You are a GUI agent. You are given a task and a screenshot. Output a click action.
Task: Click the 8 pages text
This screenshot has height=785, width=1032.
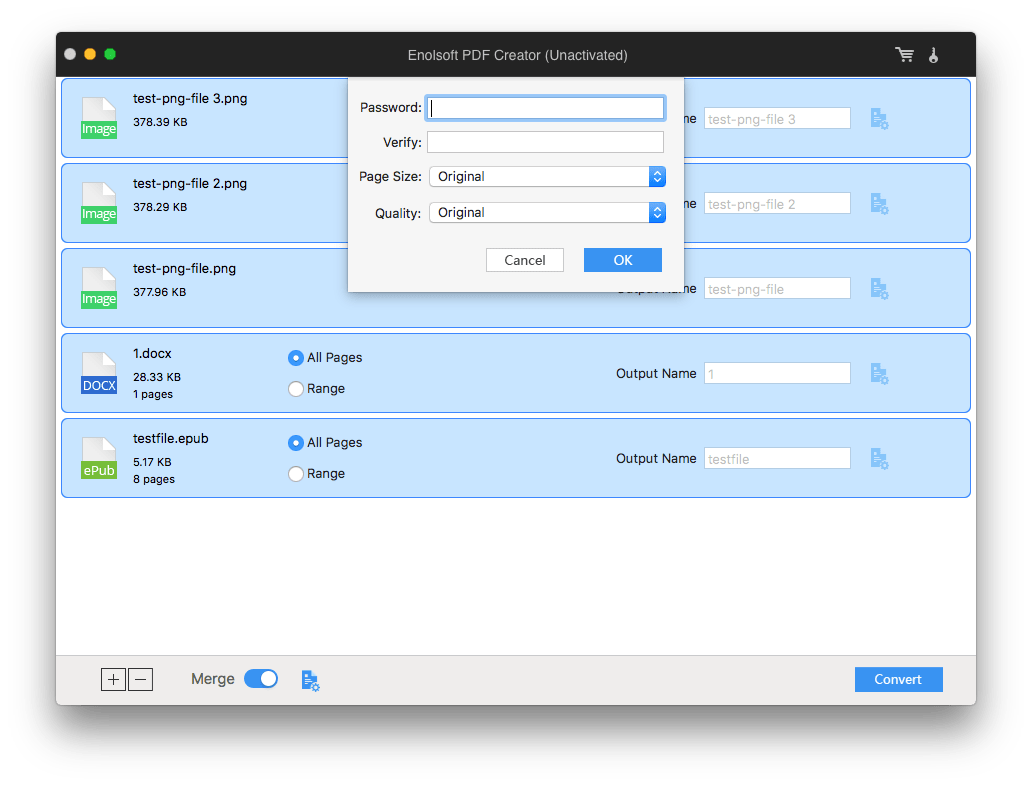[x=154, y=479]
